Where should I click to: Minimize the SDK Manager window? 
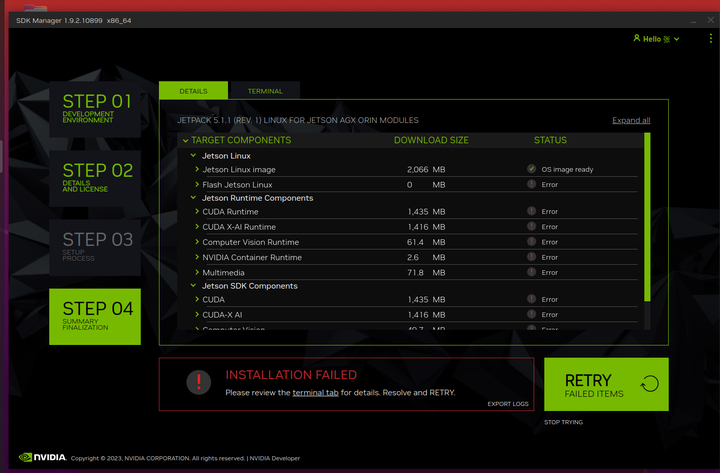click(x=693, y=21)
